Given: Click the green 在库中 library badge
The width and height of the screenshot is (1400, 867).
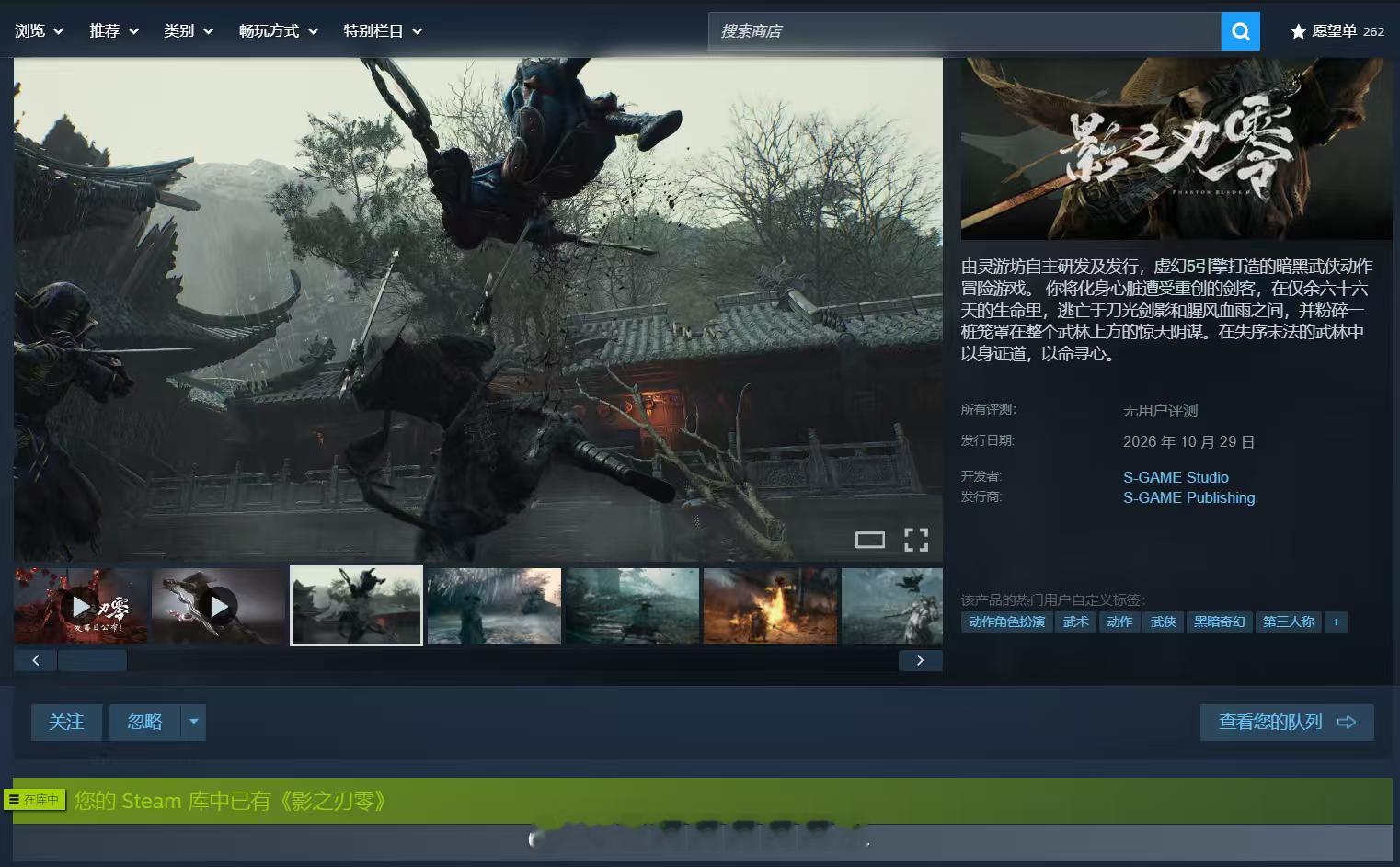Looking at the screenshot, I should point(34,800).
